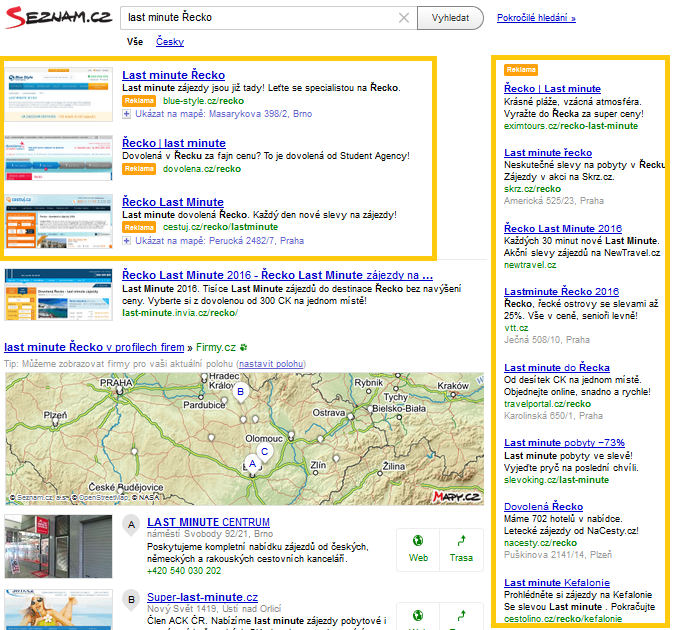This screenshot has height=630, width=673.
Task: Click the Firmy.cz paw icon
Action: click(244, 347)
